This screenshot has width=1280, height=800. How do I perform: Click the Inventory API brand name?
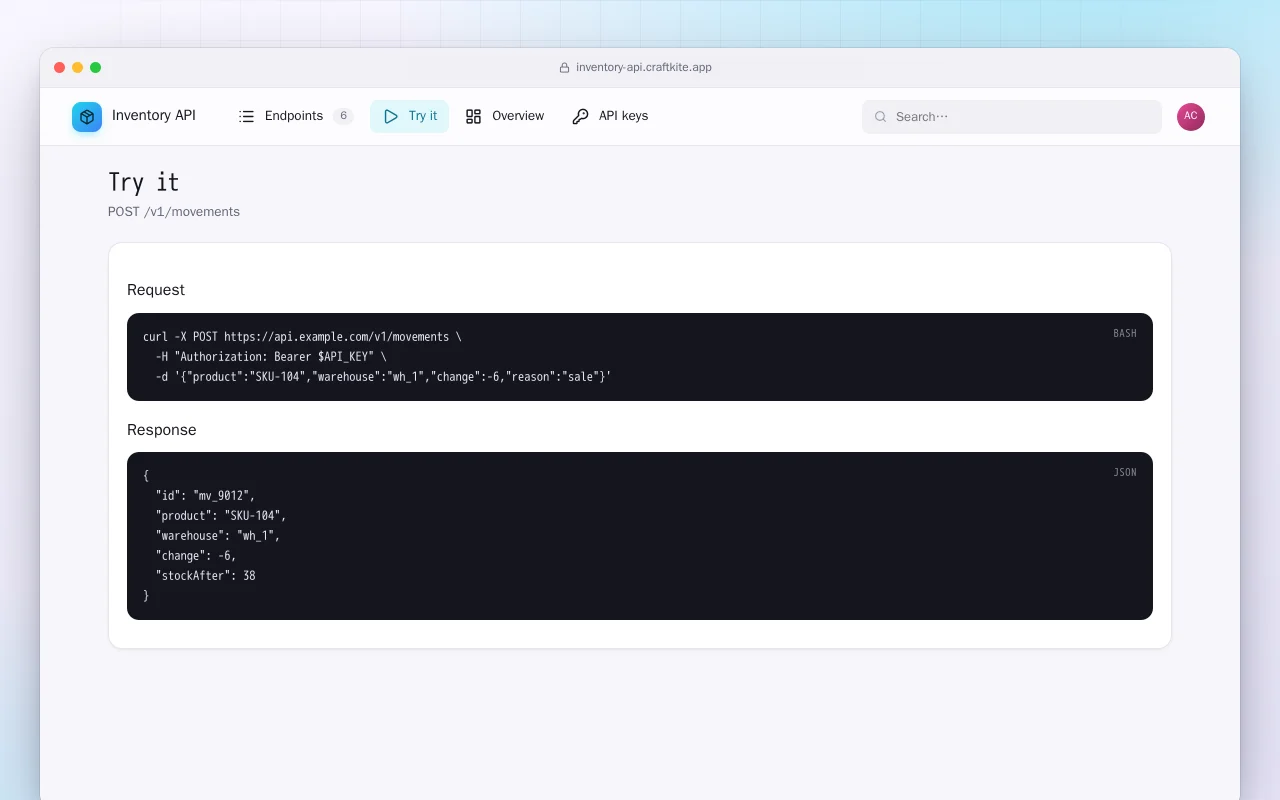(x=154, y=116)
